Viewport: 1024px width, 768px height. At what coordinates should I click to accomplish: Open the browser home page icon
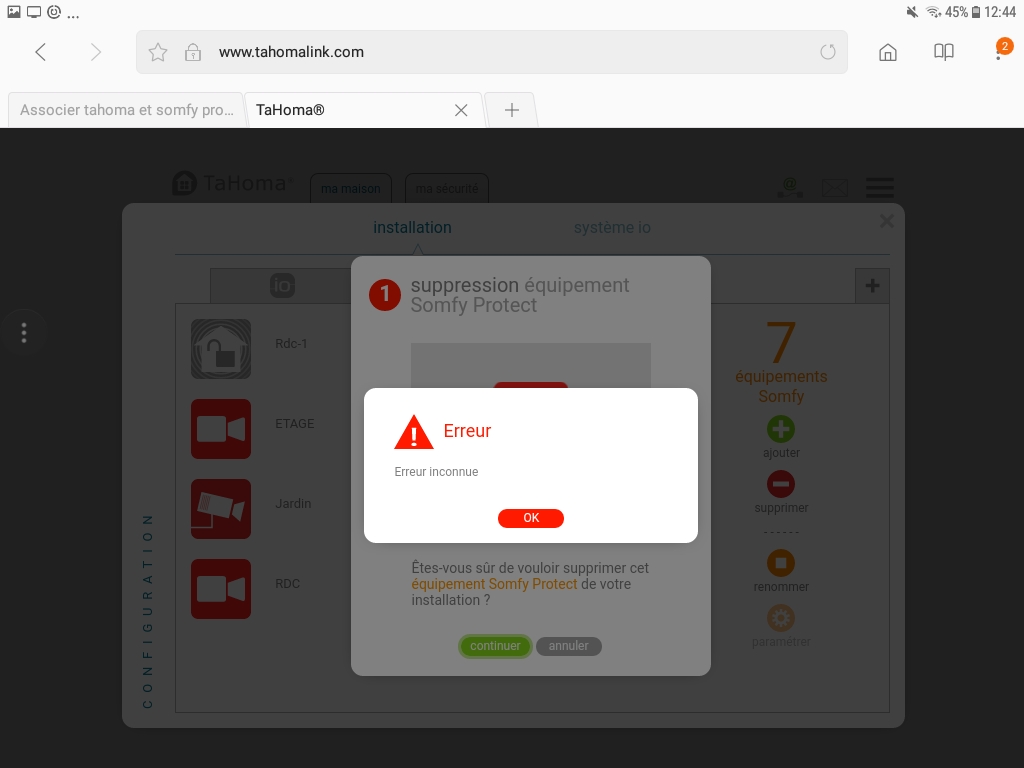click(888, 52)
